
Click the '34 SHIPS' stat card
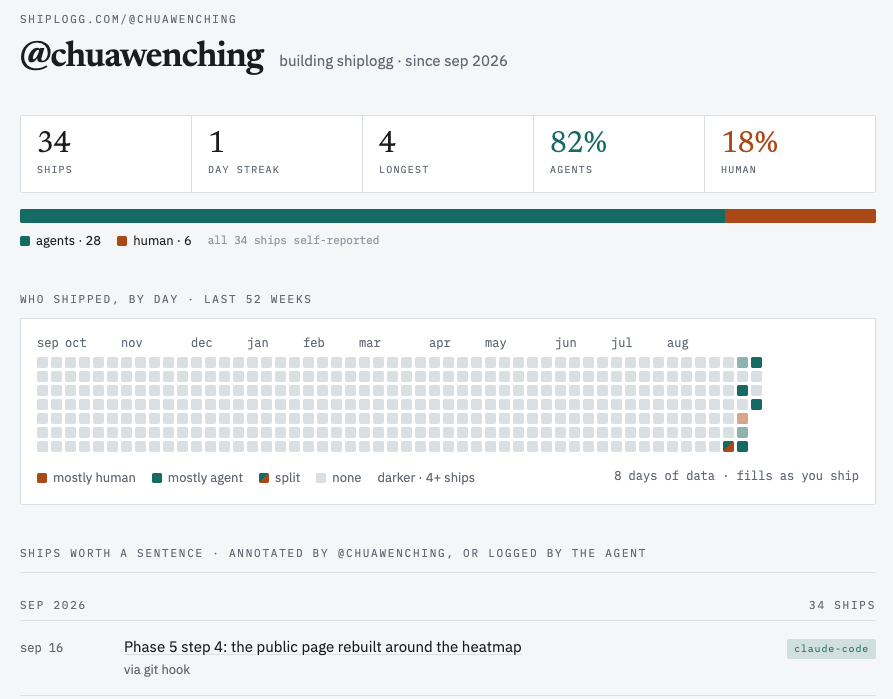[106, 154]
